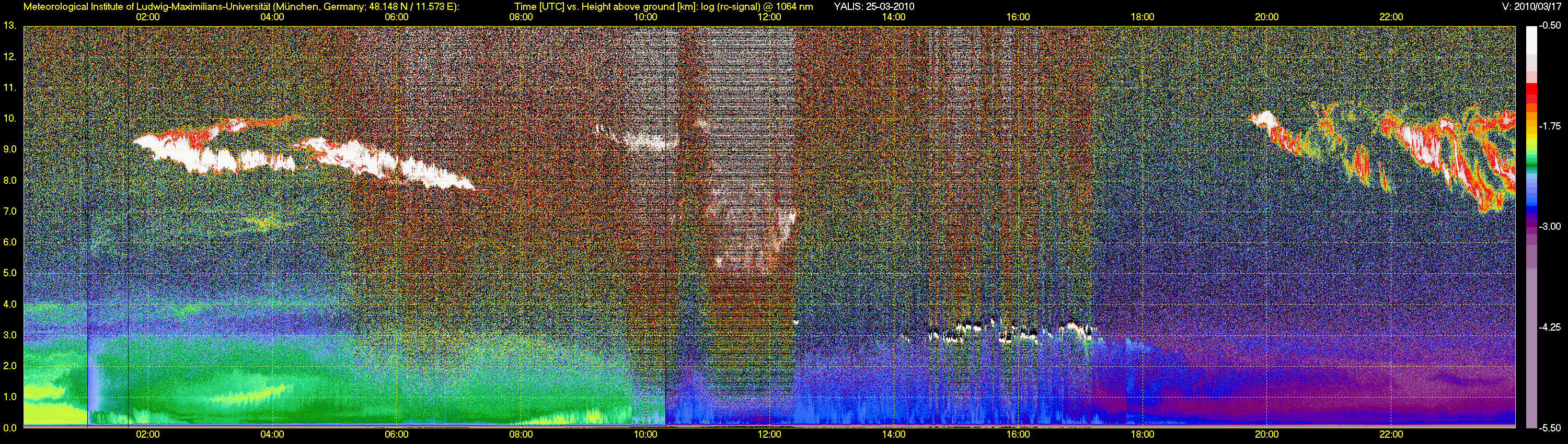
Task: Pick the 12. height axis label
Action: [9, 56]
